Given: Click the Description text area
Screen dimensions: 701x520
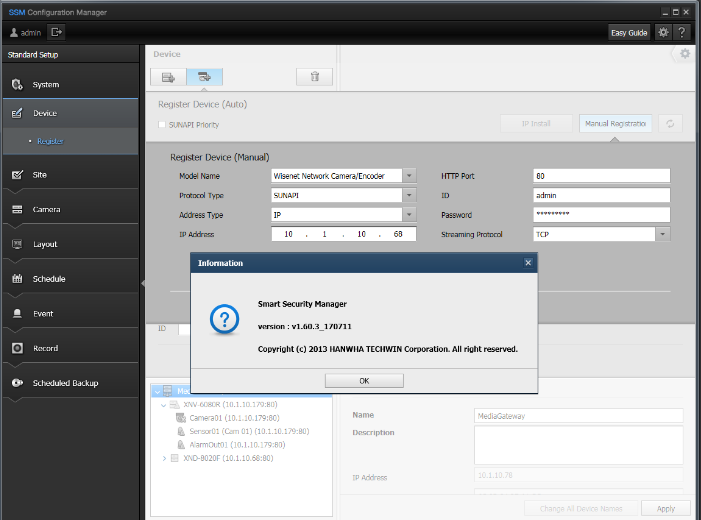Looking at the screenshot, I should (x=579, y=445).
